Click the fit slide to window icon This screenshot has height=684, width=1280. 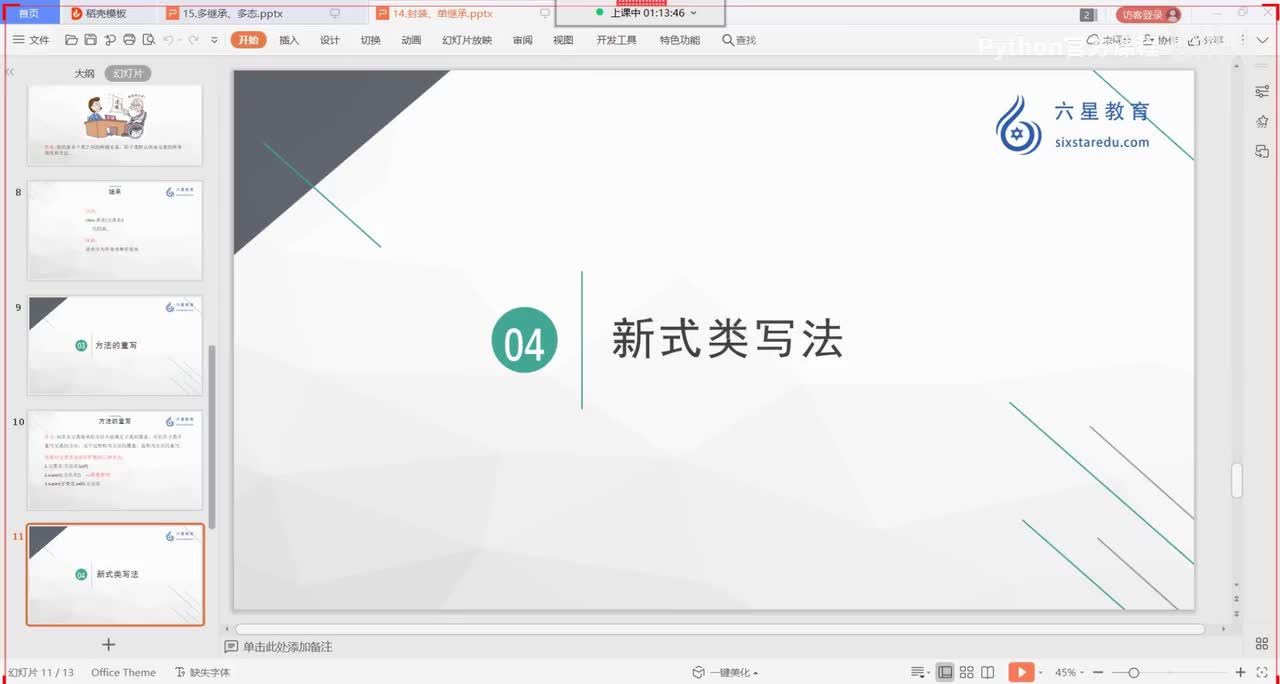(1262, 672)
